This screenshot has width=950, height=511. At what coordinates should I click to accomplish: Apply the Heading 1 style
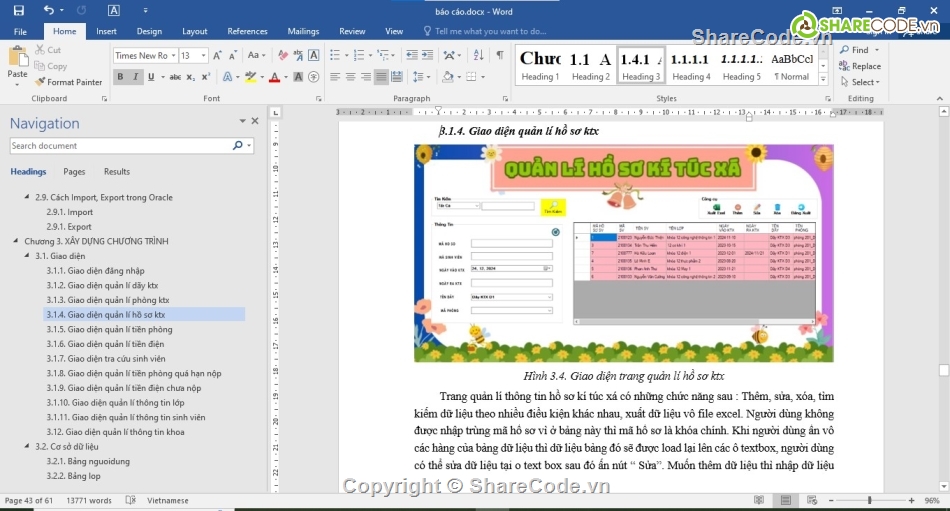pos(540,65)
